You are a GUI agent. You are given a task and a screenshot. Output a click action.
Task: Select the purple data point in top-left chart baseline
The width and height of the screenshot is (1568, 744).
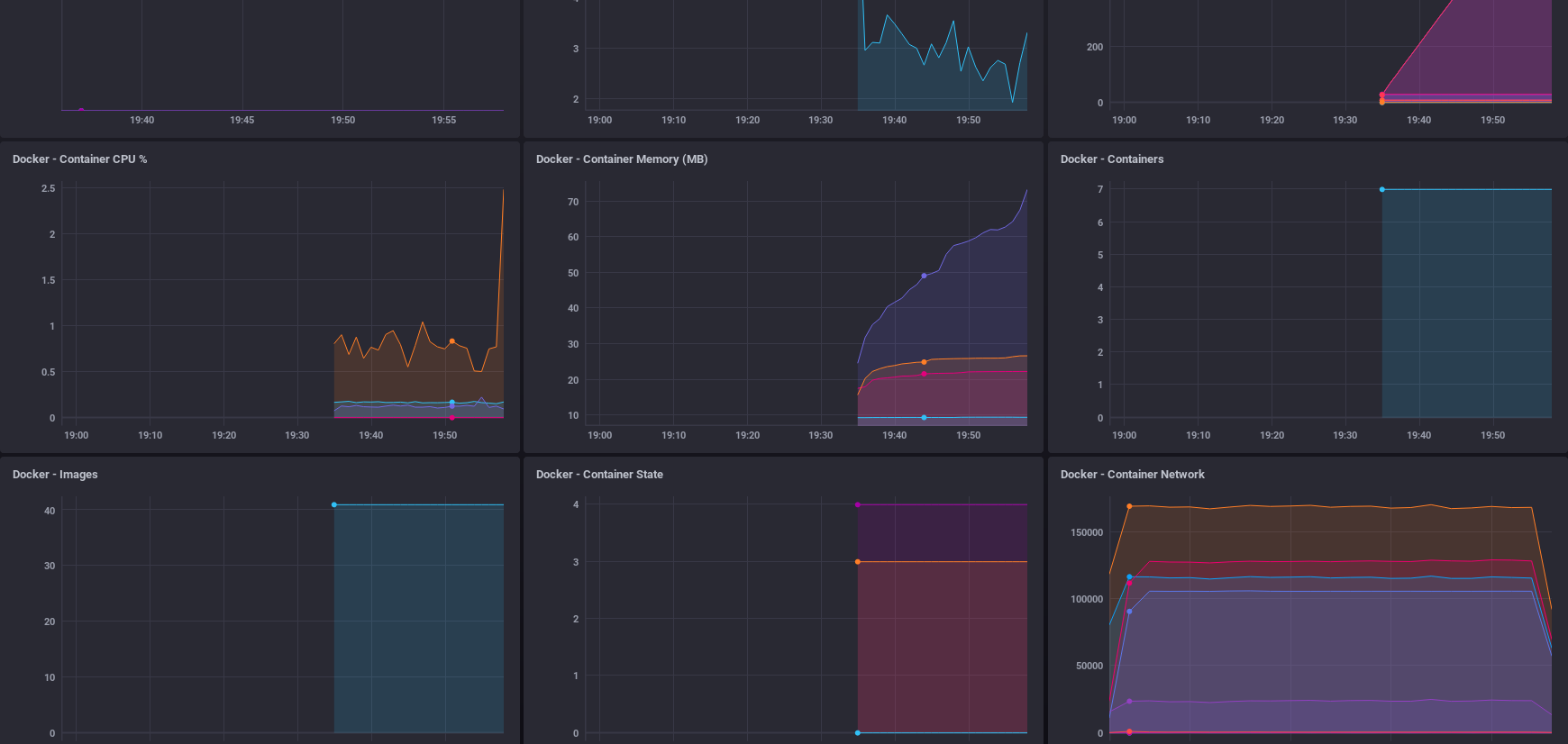(x=81, y=110)
